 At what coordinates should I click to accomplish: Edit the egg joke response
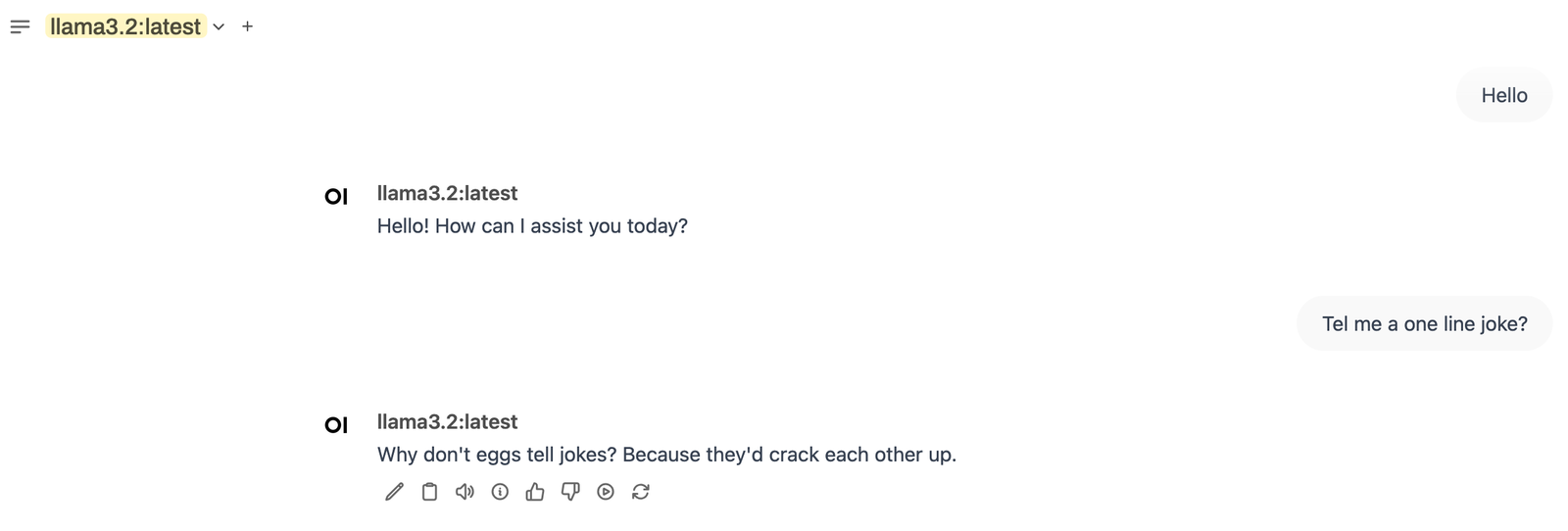point(394,492)
